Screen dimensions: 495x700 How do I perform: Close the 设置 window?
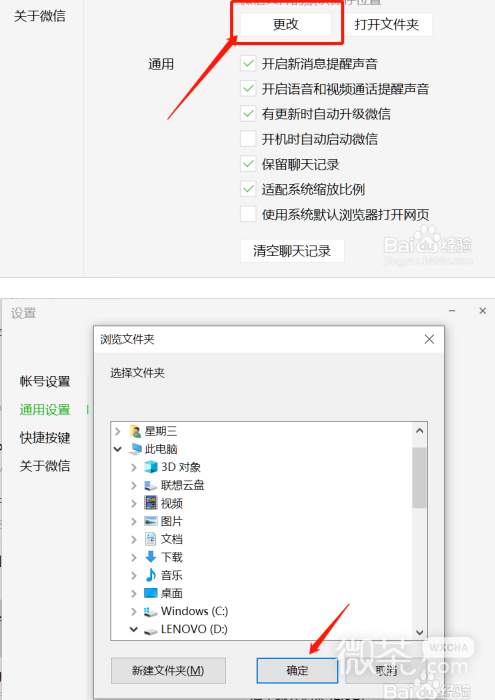pos(483,311)
